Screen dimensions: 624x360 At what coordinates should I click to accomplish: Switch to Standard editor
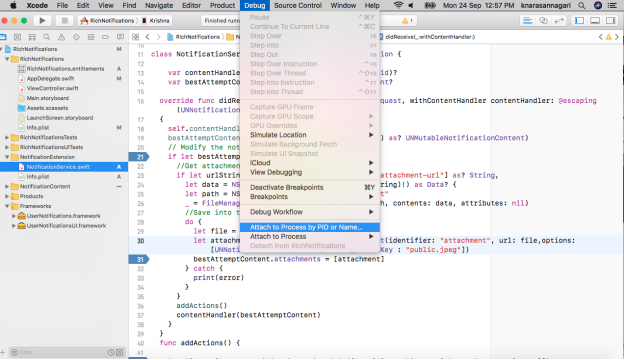coord(528,21)
